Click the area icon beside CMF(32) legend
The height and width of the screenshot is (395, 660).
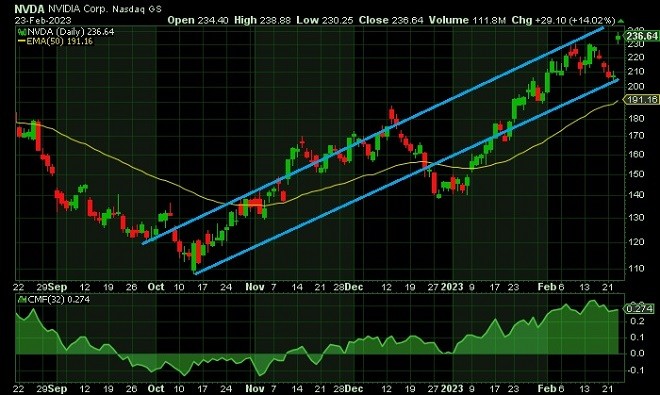coord(22,300)
